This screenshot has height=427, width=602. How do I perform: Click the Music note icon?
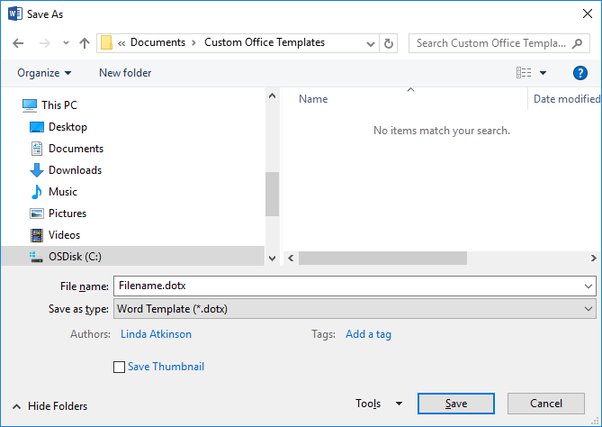(37, 192)
